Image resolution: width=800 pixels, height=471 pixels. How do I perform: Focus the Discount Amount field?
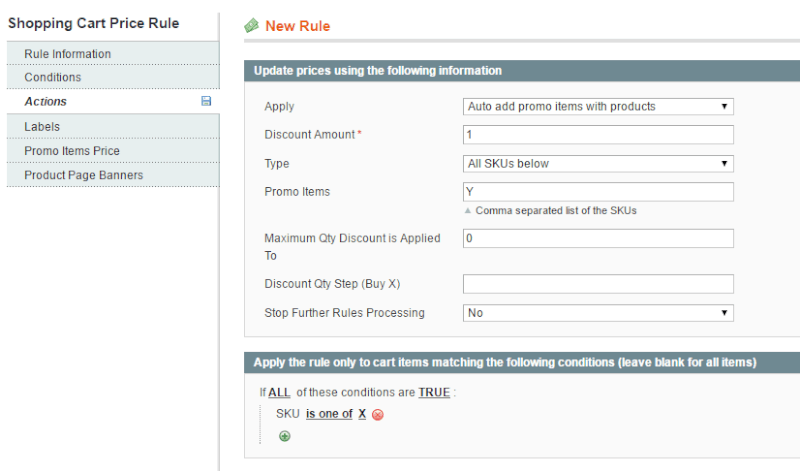598,135
